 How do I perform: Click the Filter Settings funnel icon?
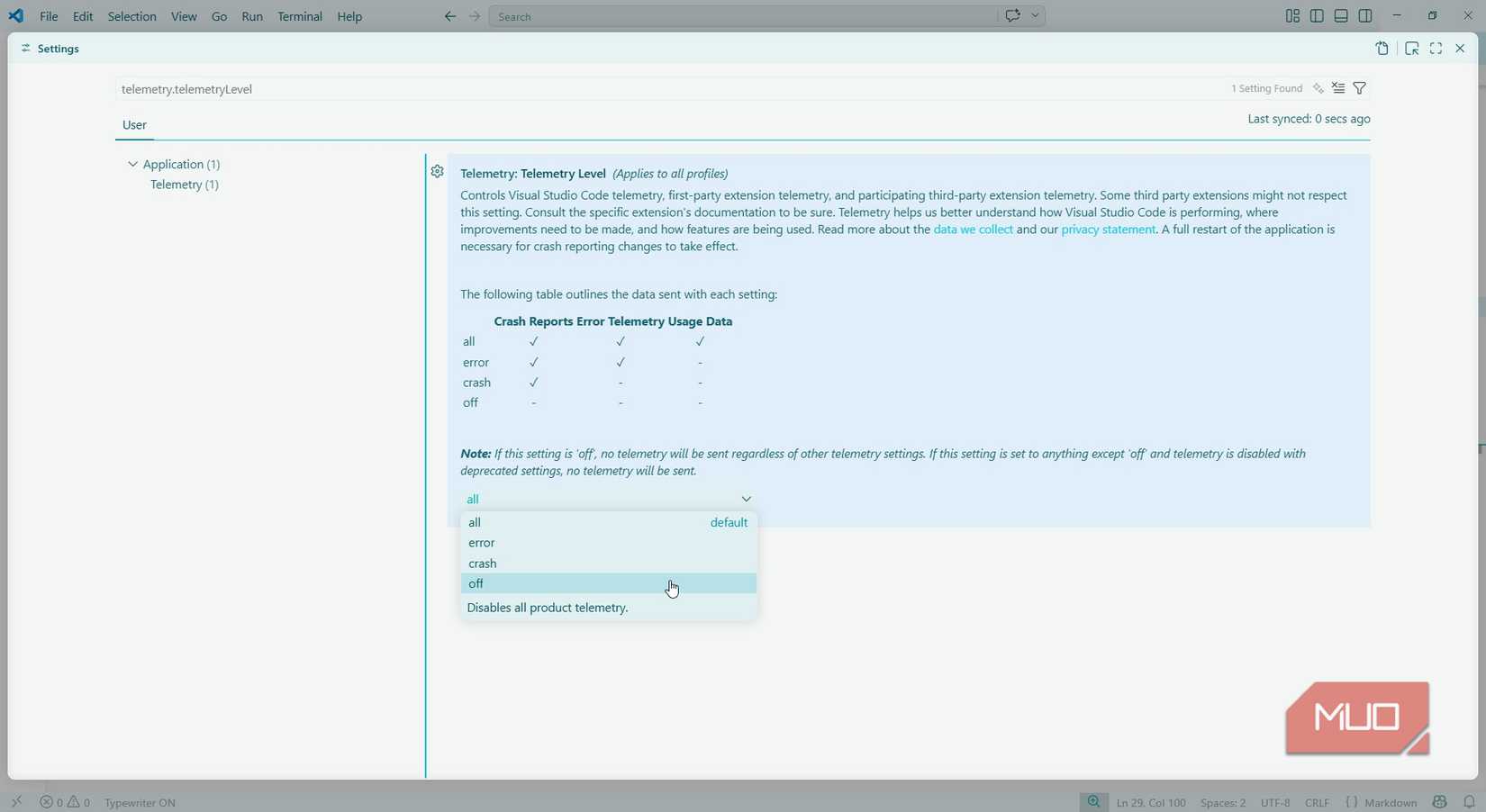(1359, 88)
